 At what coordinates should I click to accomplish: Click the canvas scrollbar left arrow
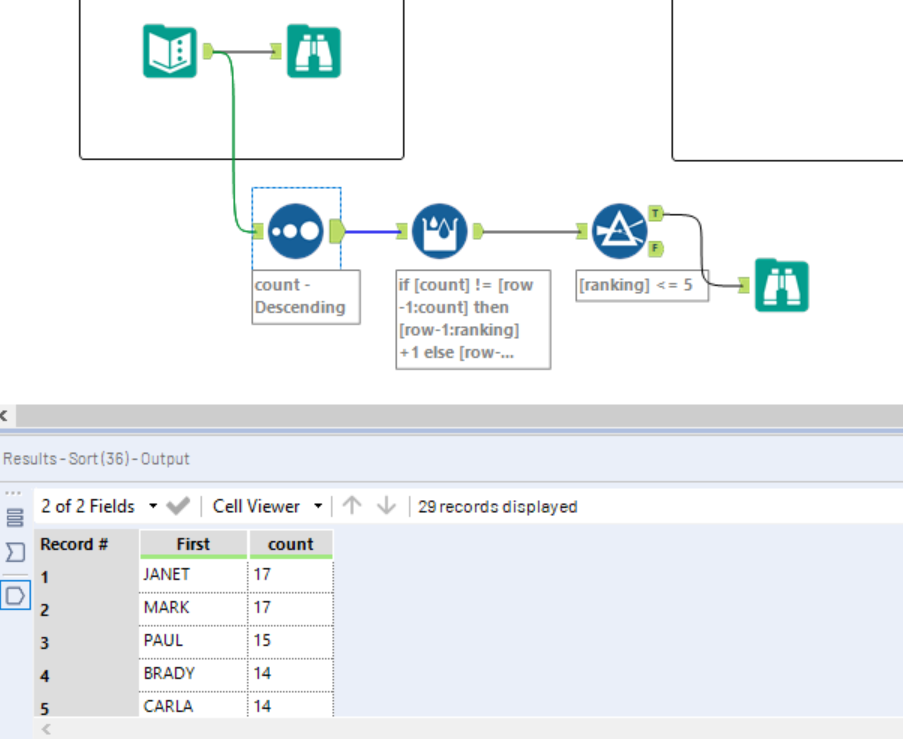coord(5,415)
